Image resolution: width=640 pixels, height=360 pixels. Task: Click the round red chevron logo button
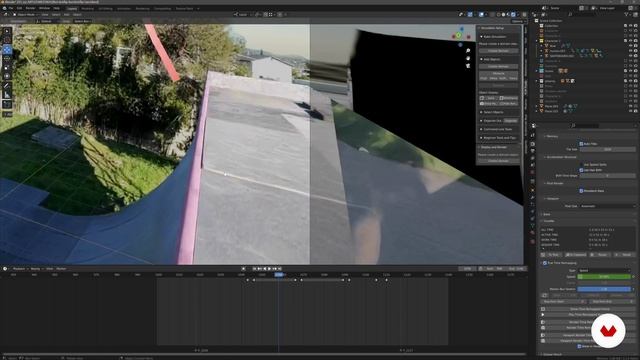(608, 331)
